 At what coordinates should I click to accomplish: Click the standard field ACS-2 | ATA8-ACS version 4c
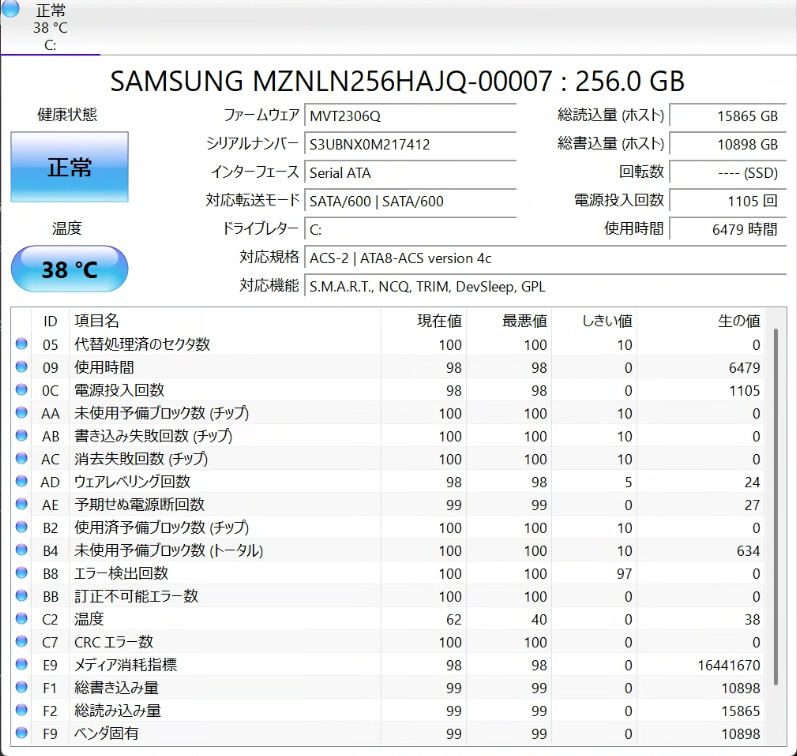[x=545, y=258]
